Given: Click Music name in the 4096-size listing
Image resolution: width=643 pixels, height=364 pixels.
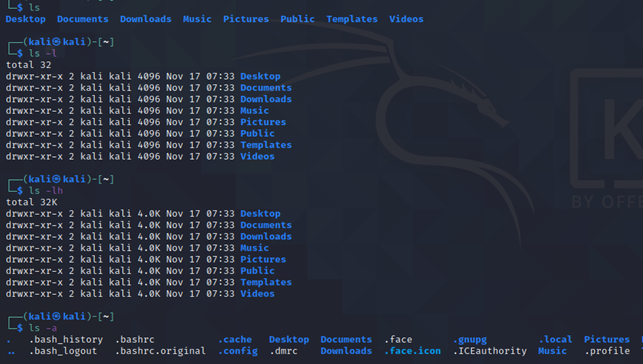Looking at the screenshot, I should [x=254, y=111].
